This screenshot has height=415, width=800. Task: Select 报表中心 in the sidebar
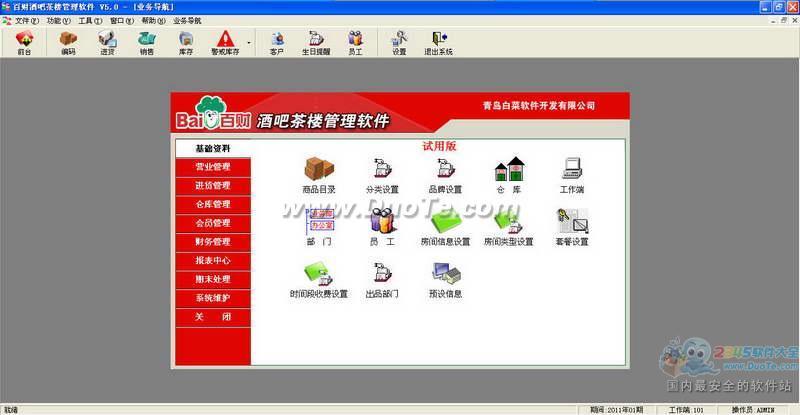213,261
